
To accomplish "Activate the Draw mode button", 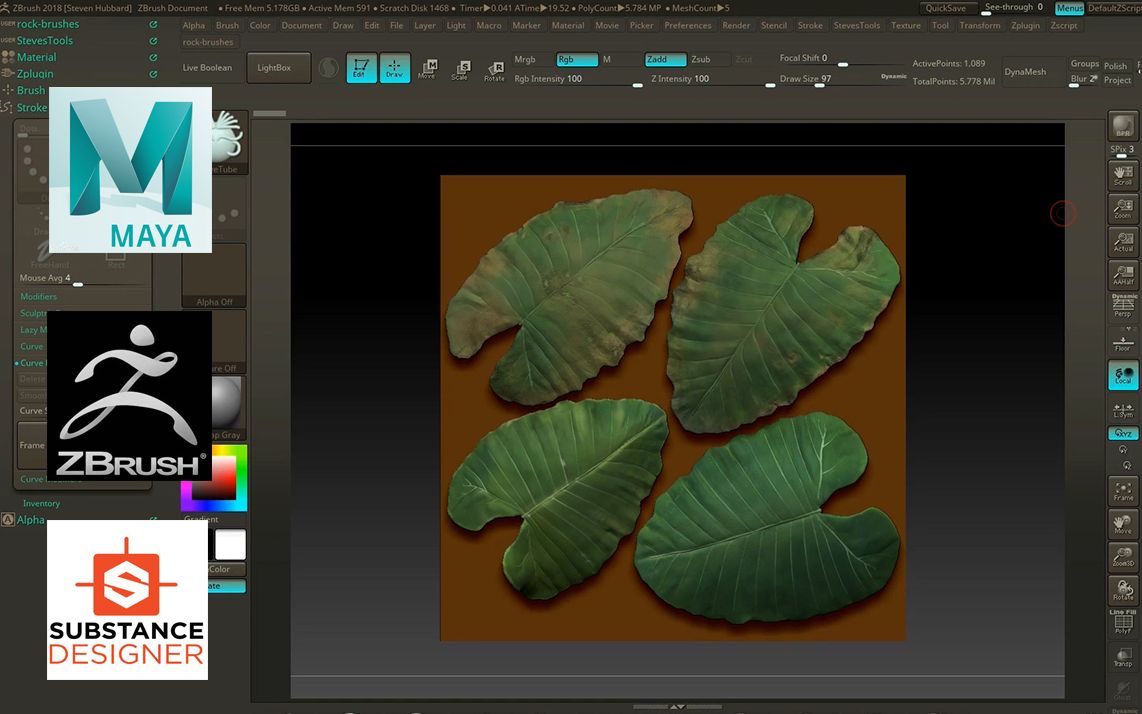I will coord(394,68).
